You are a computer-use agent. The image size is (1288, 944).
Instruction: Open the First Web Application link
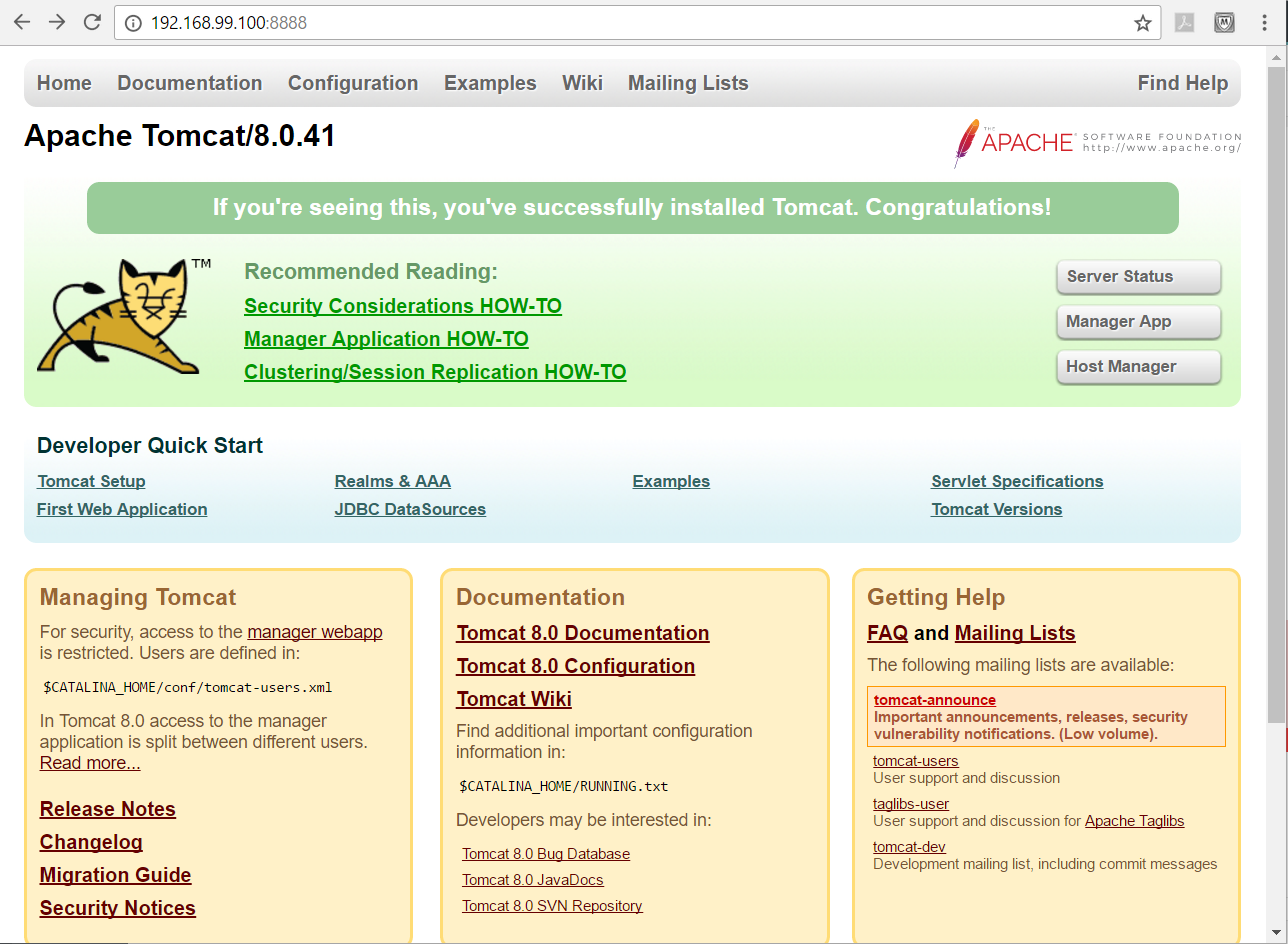(122, 509)
